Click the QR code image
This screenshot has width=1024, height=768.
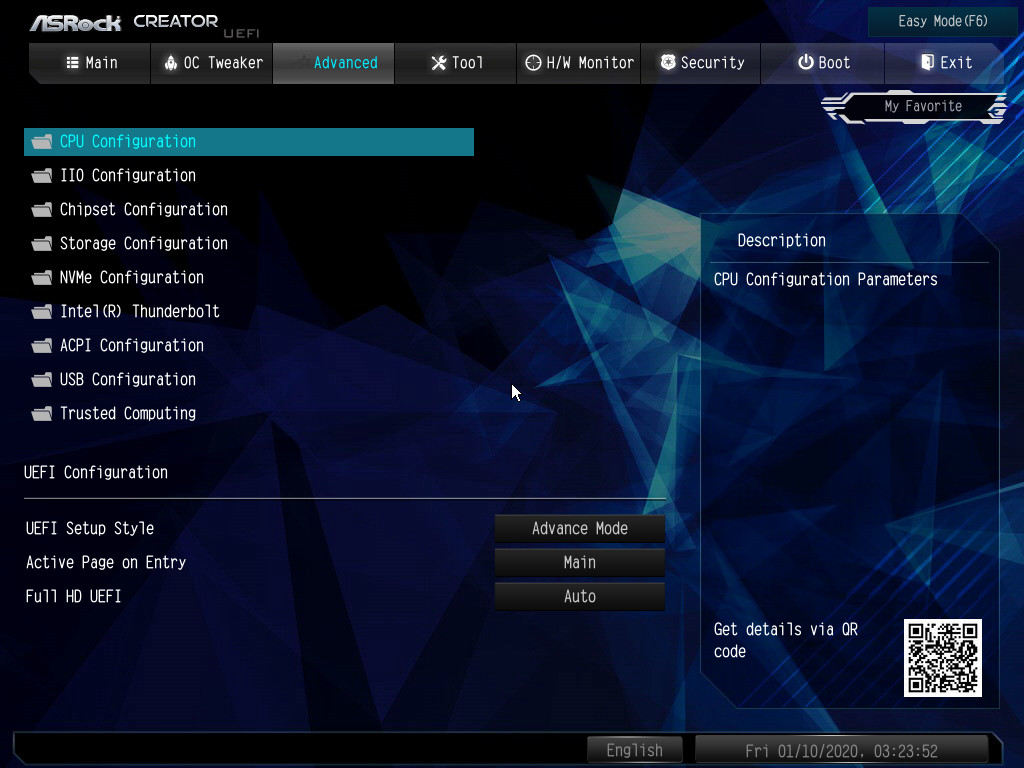(942, 657)
